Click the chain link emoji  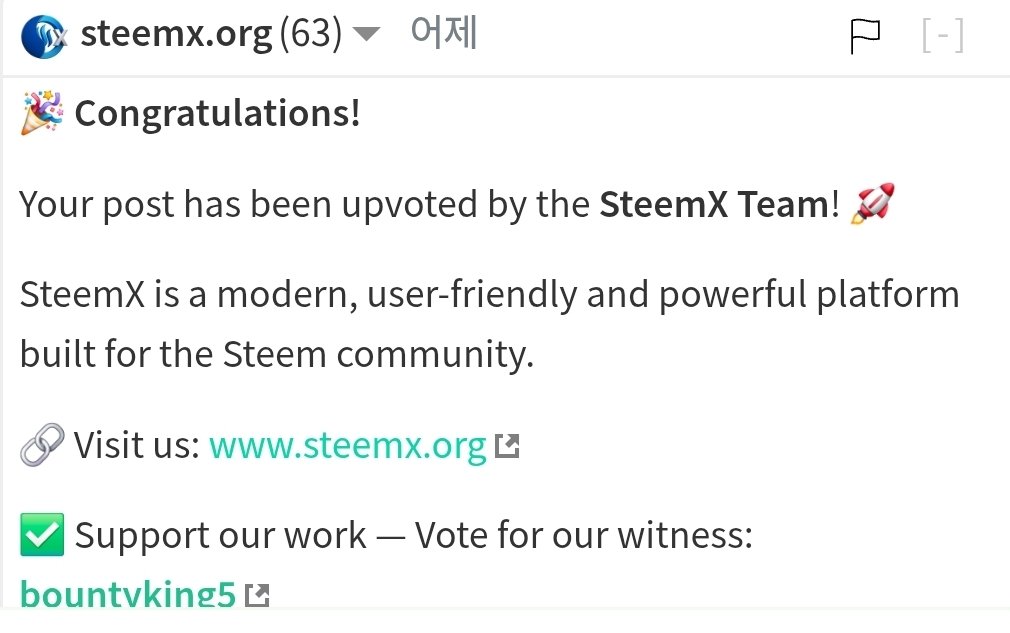(x=42, y=445)
